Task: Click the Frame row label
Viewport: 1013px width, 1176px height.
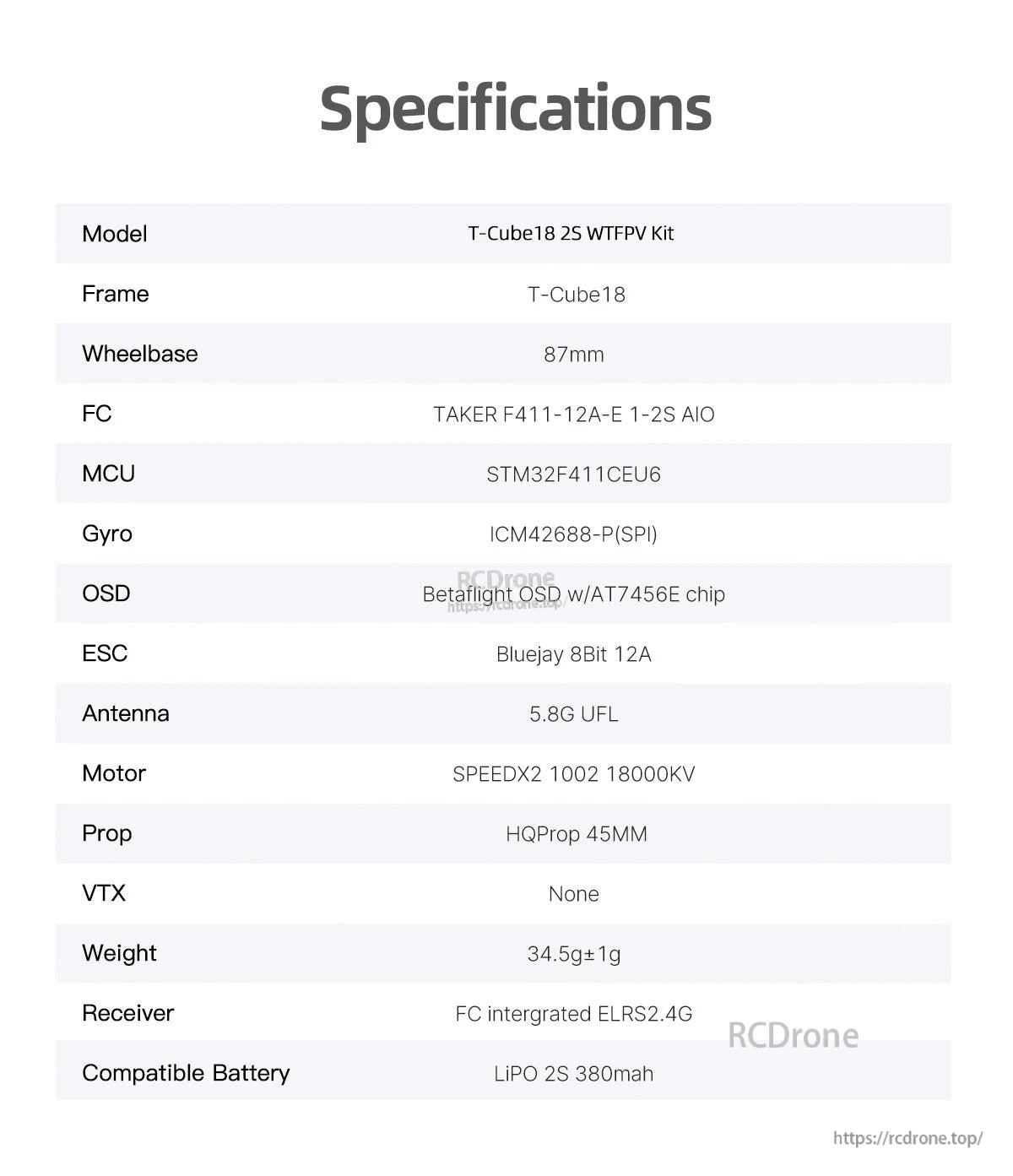Action: pos(115,294)
